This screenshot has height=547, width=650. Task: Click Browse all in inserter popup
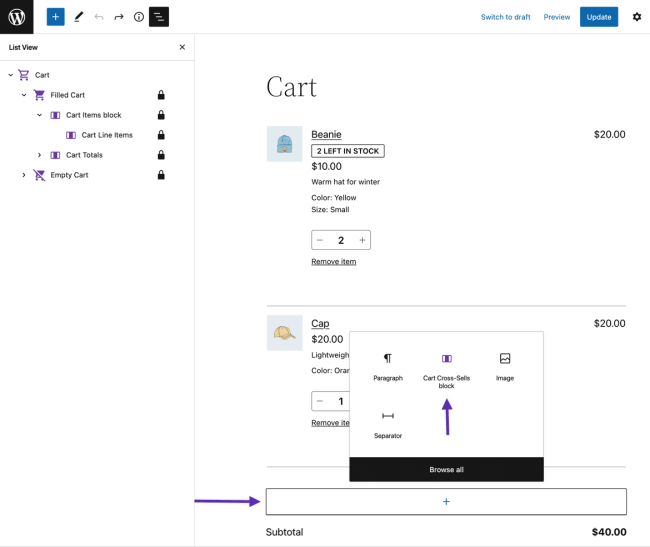pos(446,469)
